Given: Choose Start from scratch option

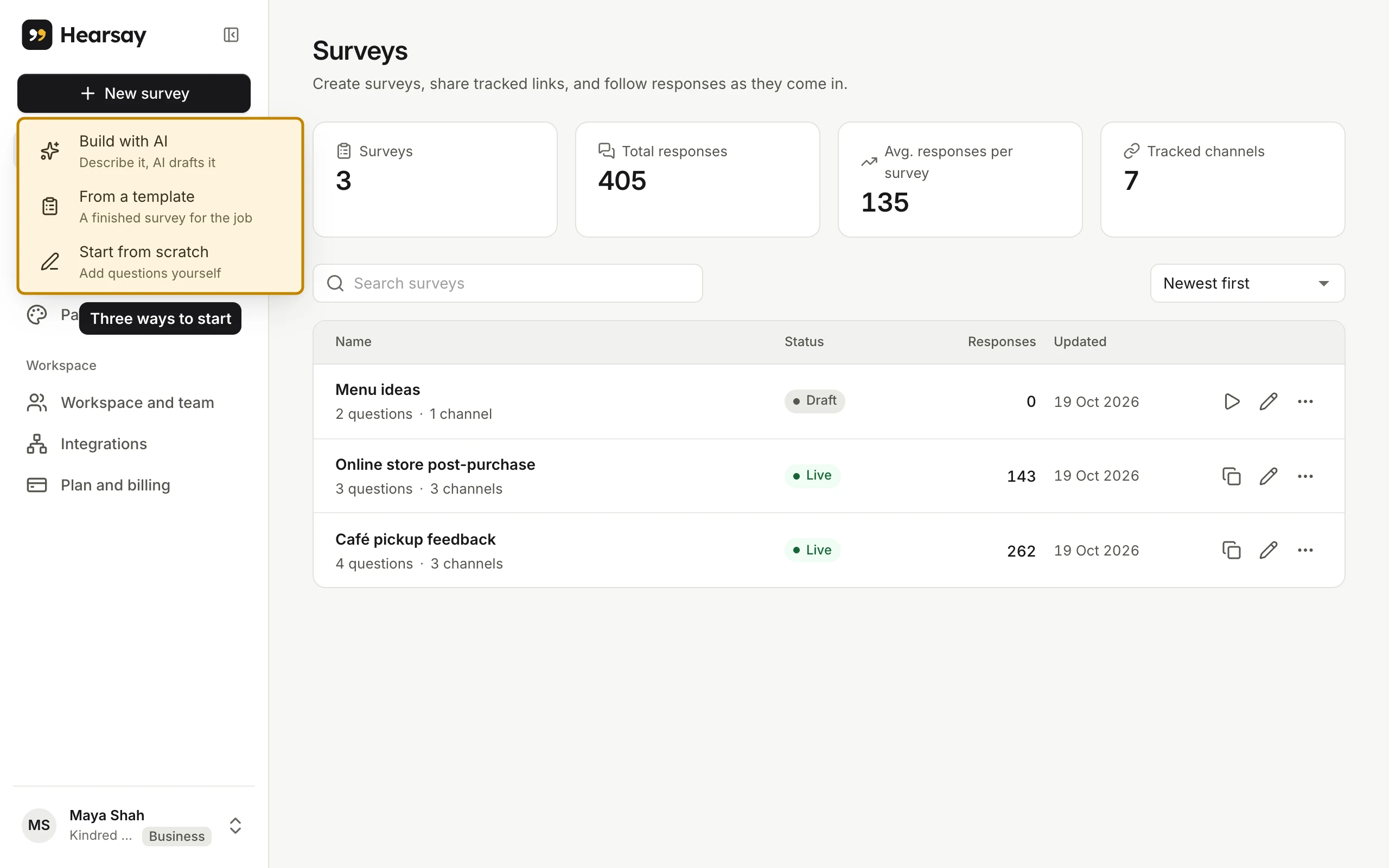Looking at the screenshot, I should 160,262.
